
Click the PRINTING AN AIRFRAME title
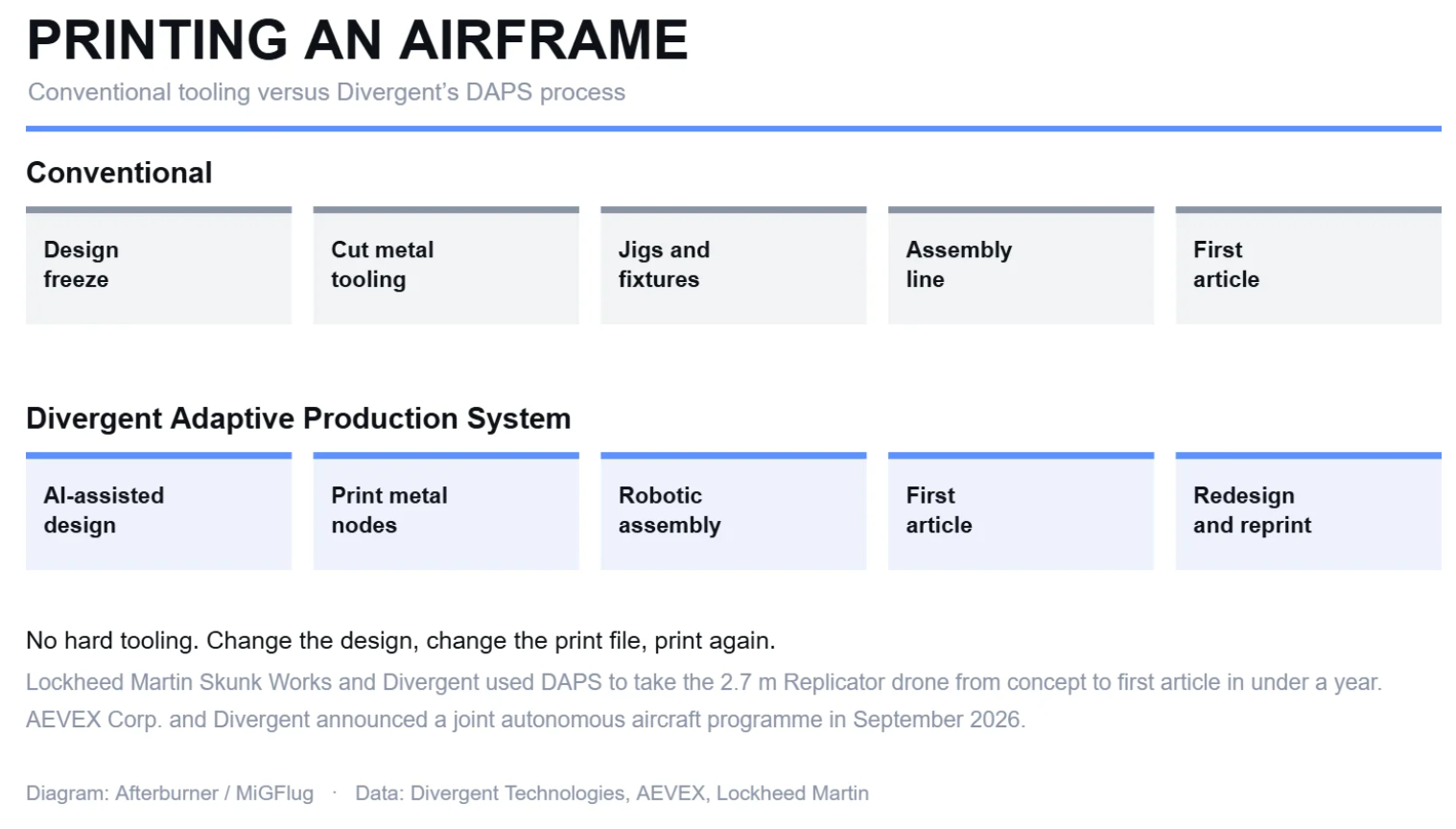tap(357, 40)
